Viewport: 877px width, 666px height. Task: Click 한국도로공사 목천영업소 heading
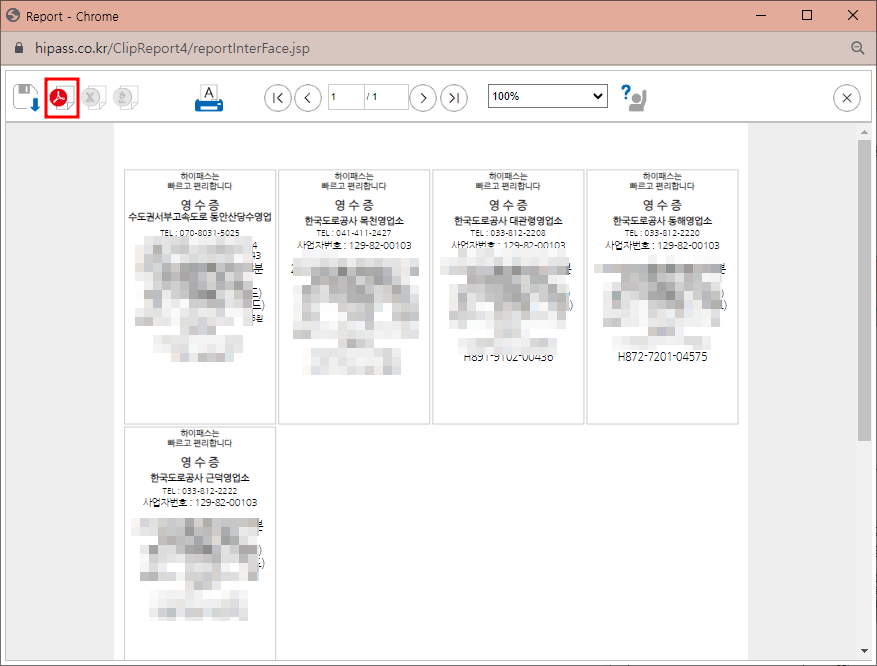(x=354, y=221)
